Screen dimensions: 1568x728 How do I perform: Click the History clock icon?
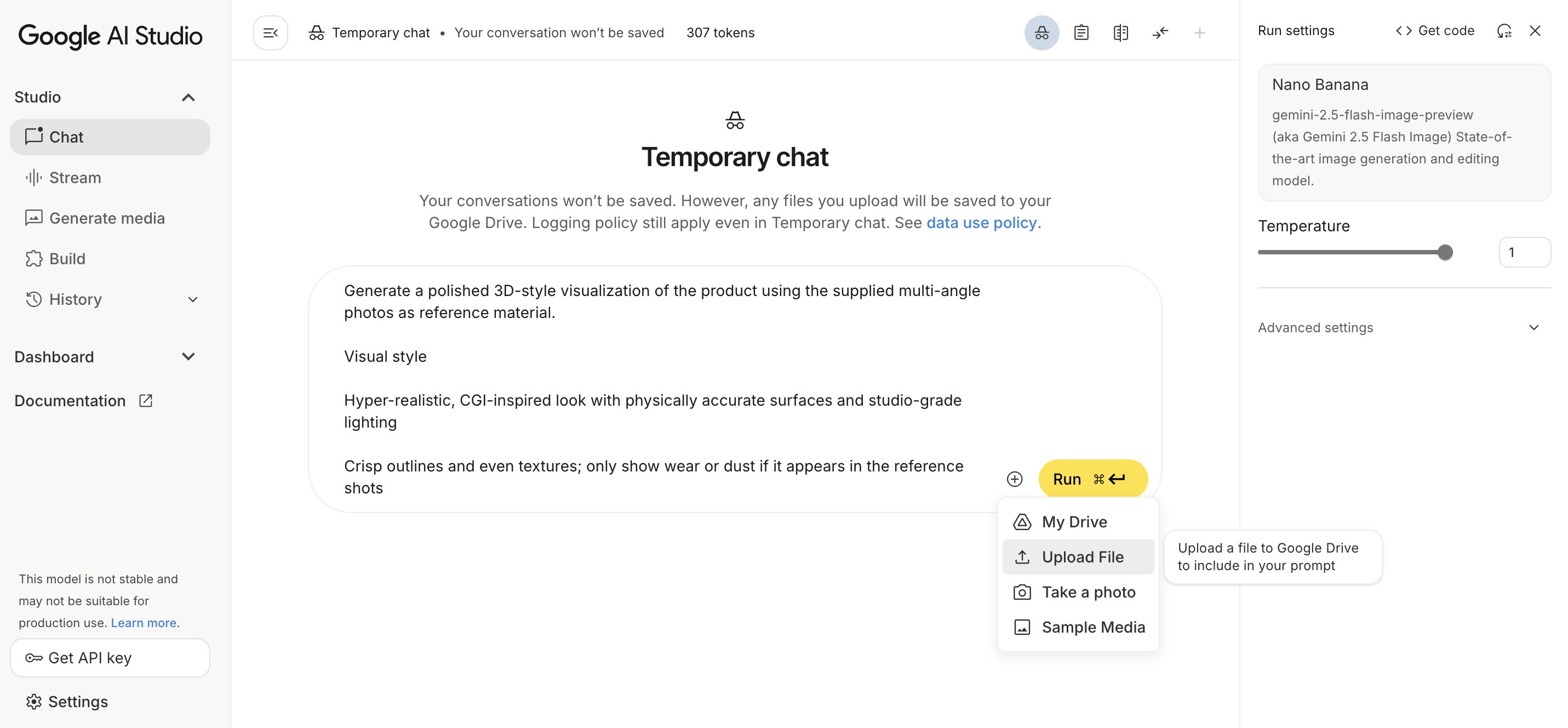34,300
